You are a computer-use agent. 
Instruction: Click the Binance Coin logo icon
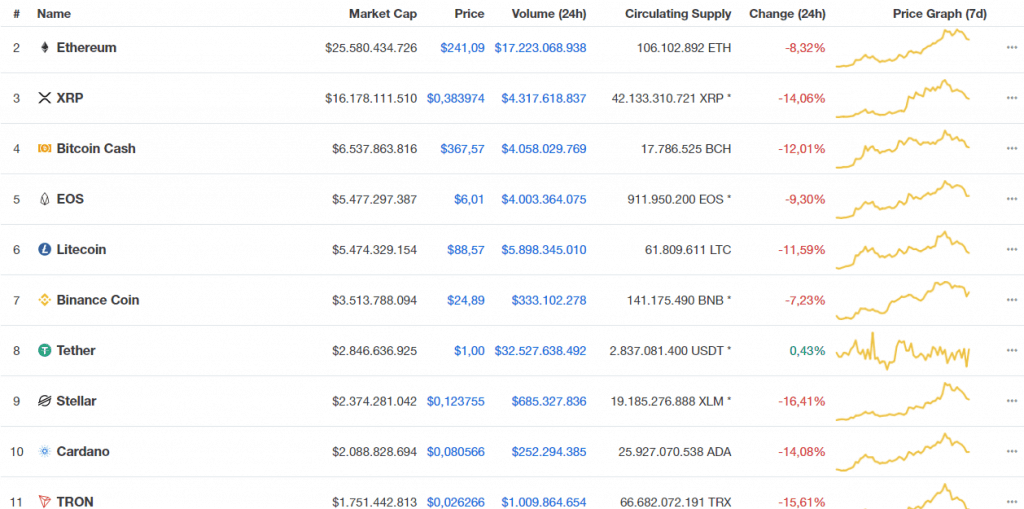pyautogui.click(x=44, y=300)
